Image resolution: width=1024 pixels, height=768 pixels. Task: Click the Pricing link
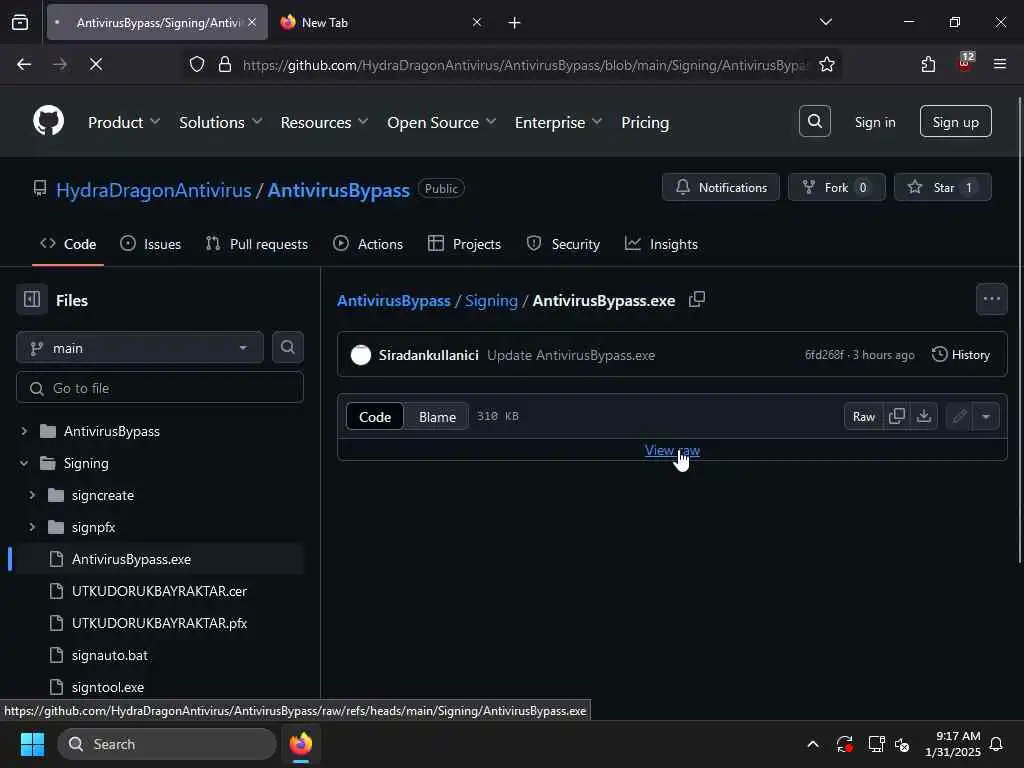(645, 122)
